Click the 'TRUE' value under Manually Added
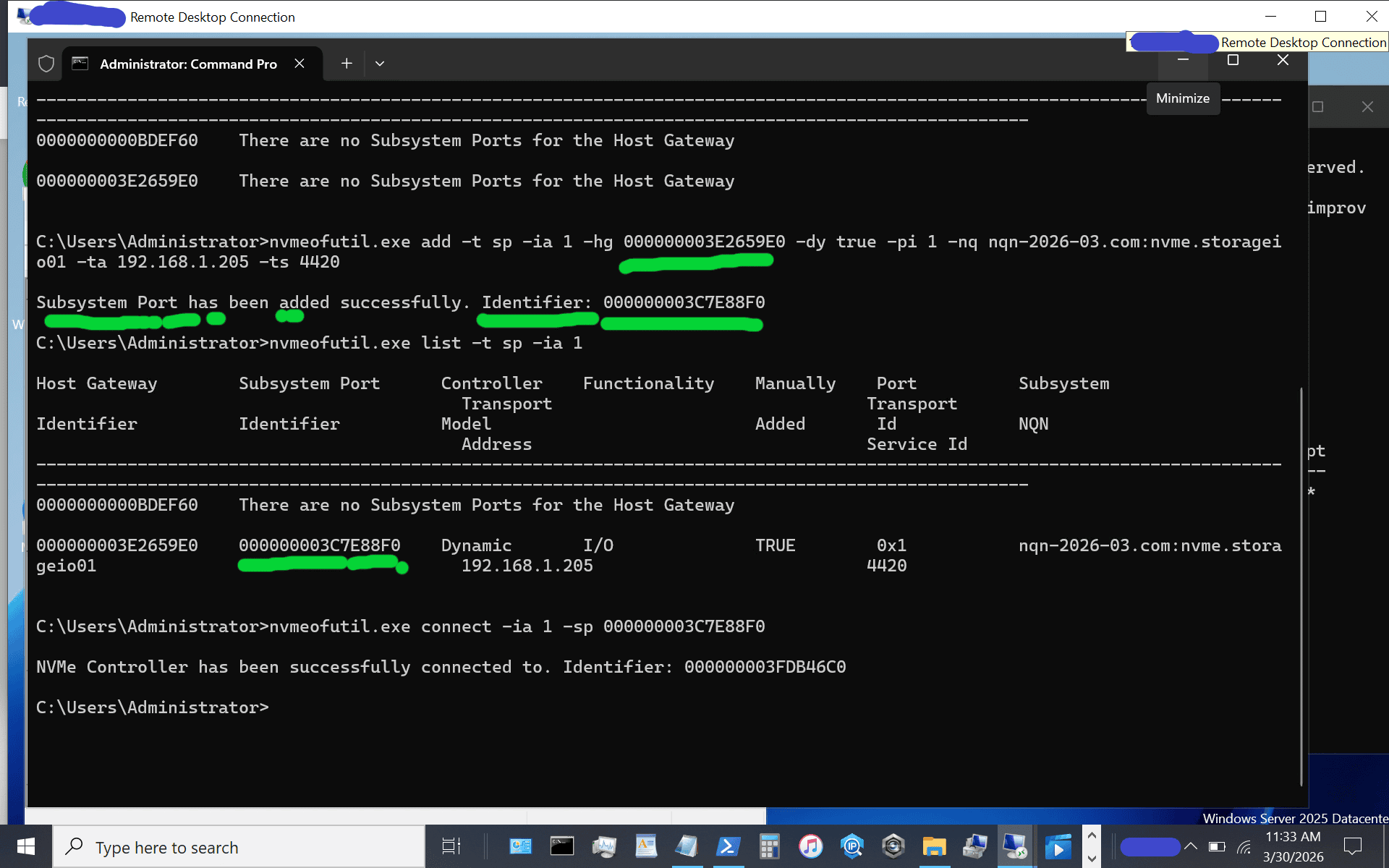 tap(775, 545)
